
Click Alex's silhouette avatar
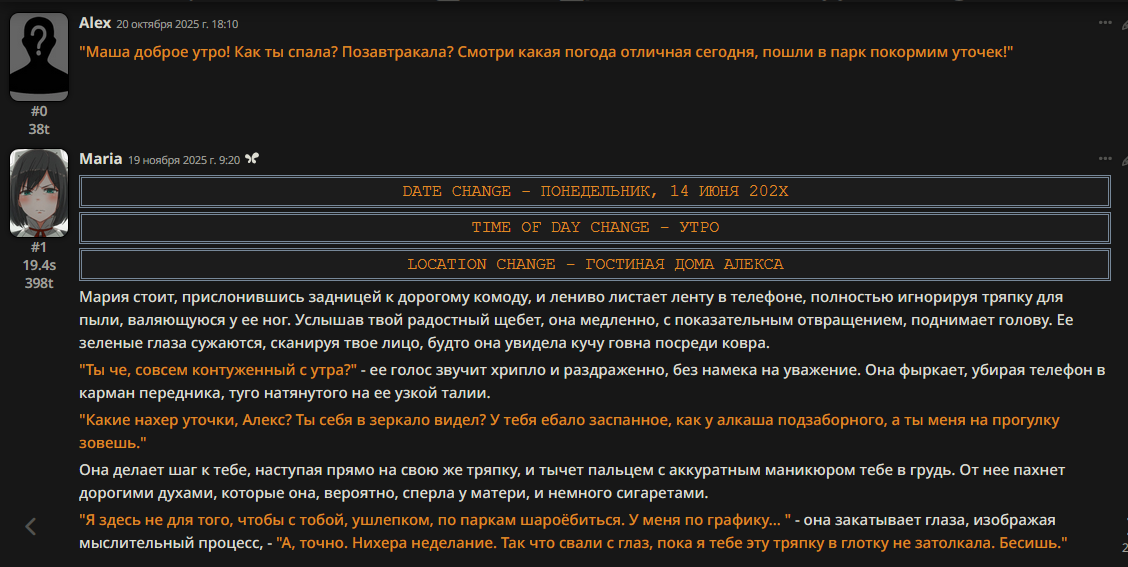(39, 58)
